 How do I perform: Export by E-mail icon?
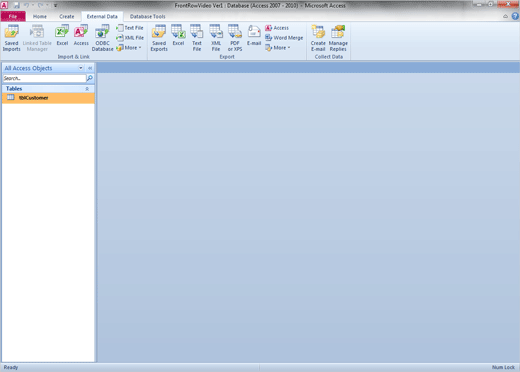click(254, 35)
